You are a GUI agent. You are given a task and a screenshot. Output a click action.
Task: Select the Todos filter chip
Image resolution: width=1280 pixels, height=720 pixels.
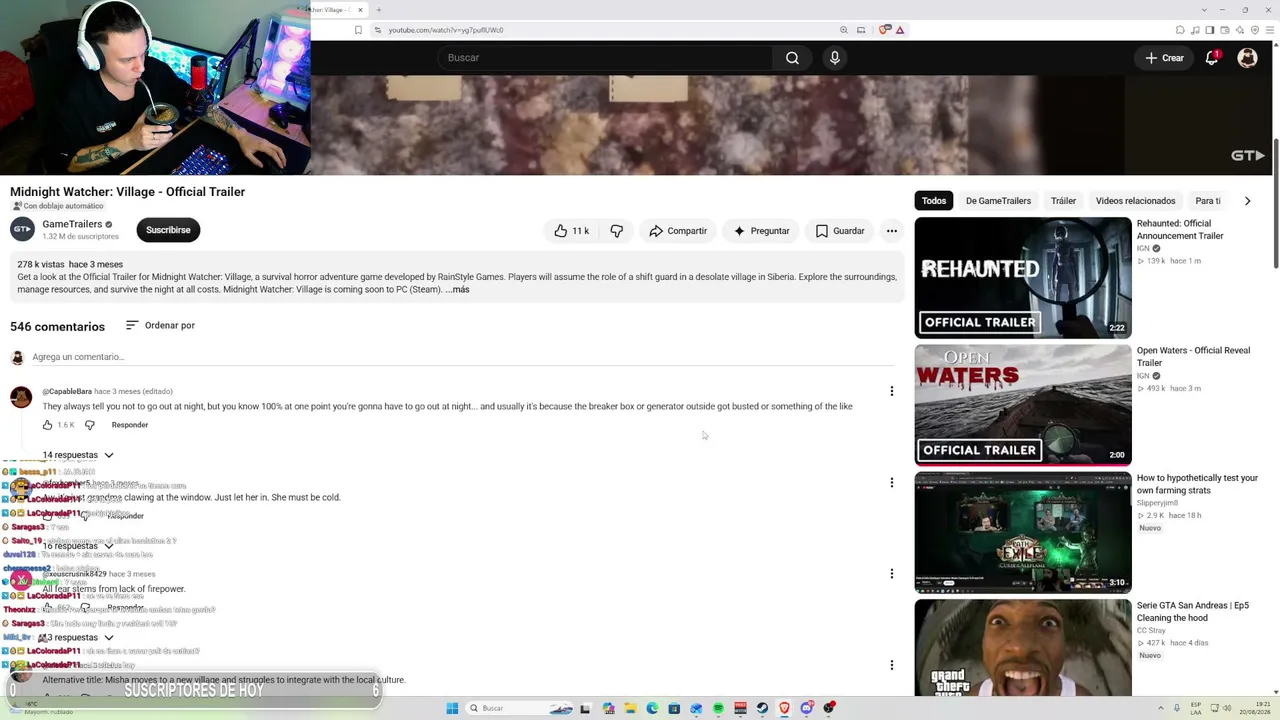[934, 201]
